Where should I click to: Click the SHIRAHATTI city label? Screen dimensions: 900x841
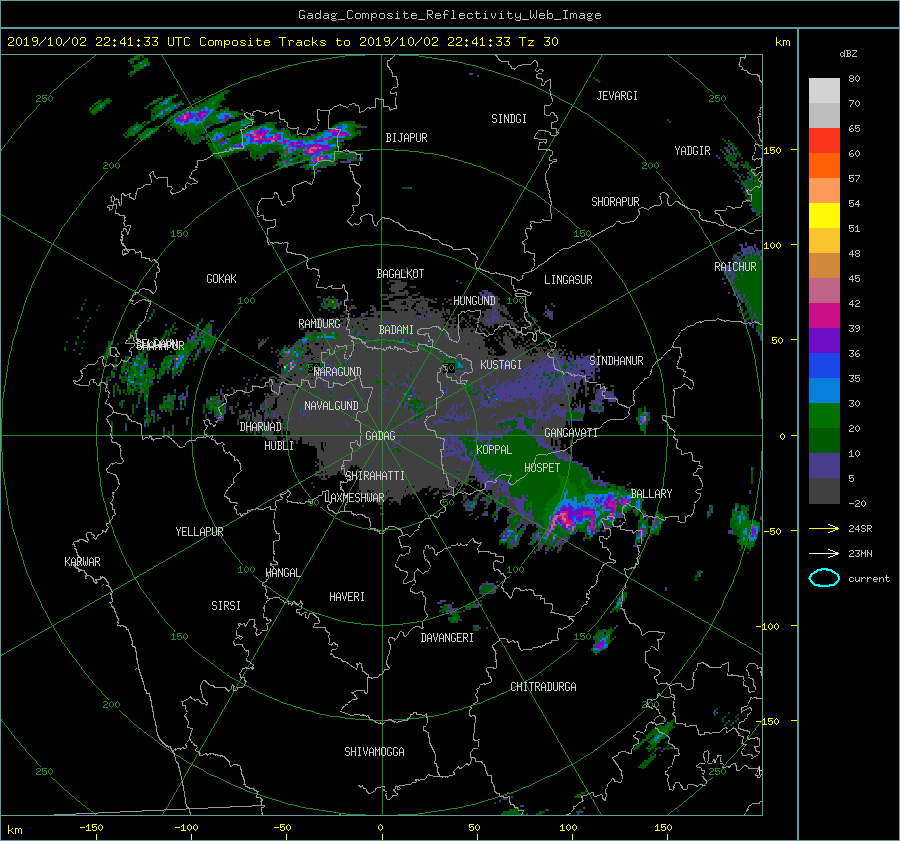375,475
